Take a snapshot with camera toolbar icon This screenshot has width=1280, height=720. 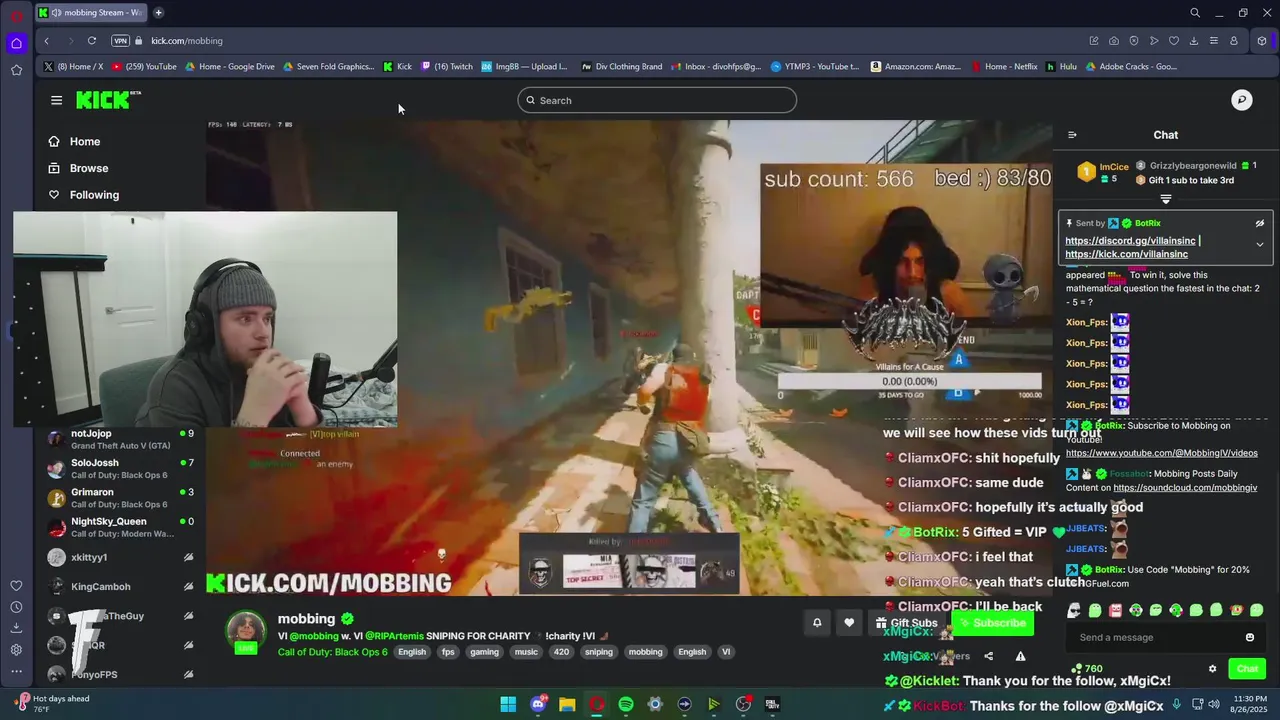point(1114,41)
